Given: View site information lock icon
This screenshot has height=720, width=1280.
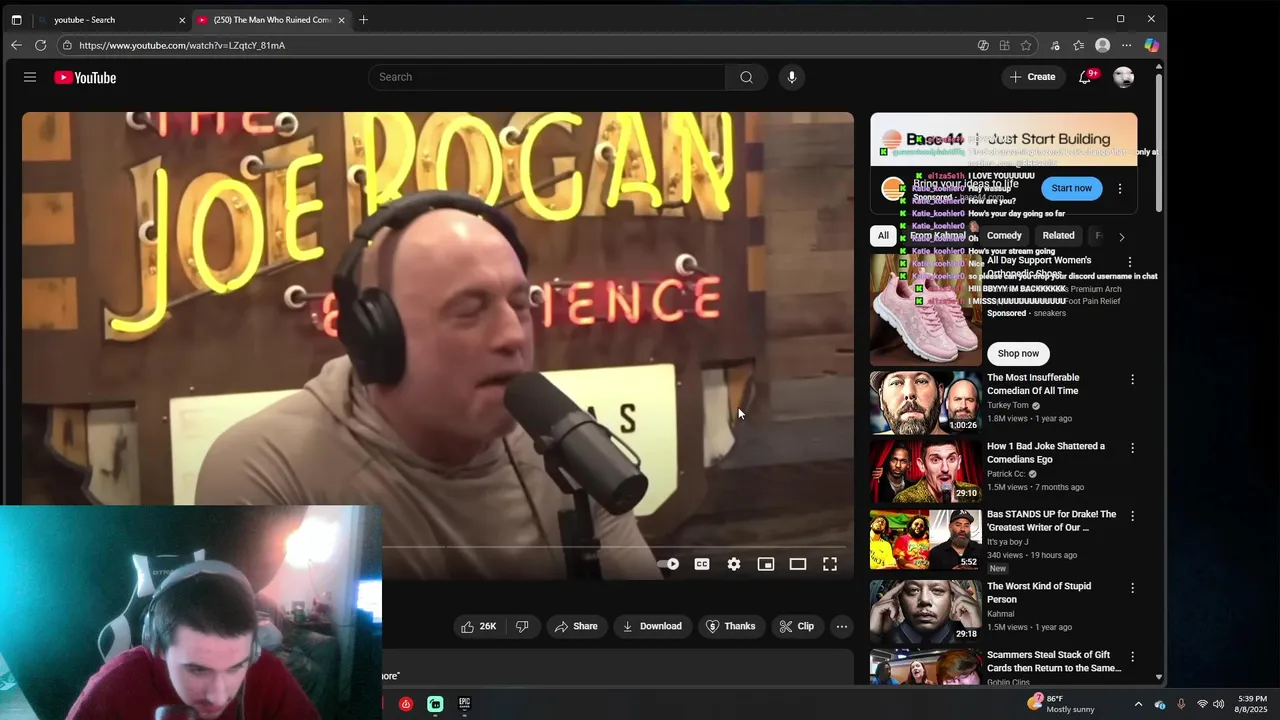Looking at the screenshot, I should [x=67, y=45].
